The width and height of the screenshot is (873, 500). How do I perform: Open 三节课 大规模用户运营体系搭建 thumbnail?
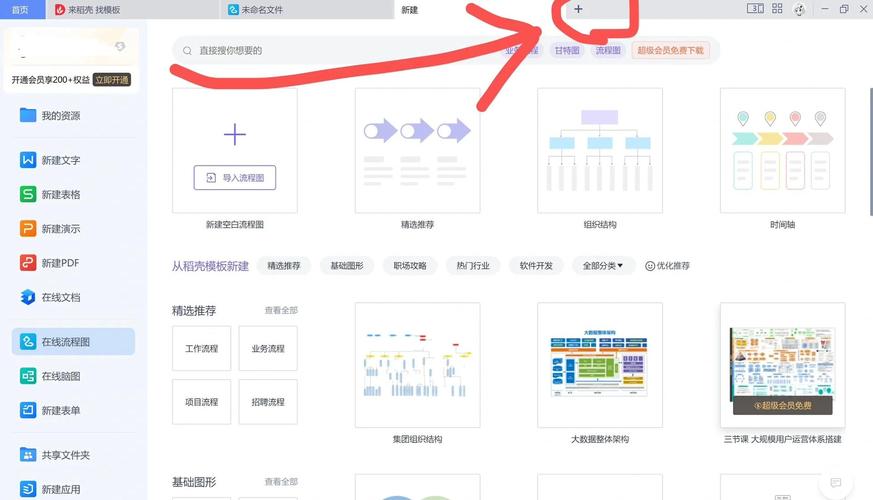click(x=782, y=365)
